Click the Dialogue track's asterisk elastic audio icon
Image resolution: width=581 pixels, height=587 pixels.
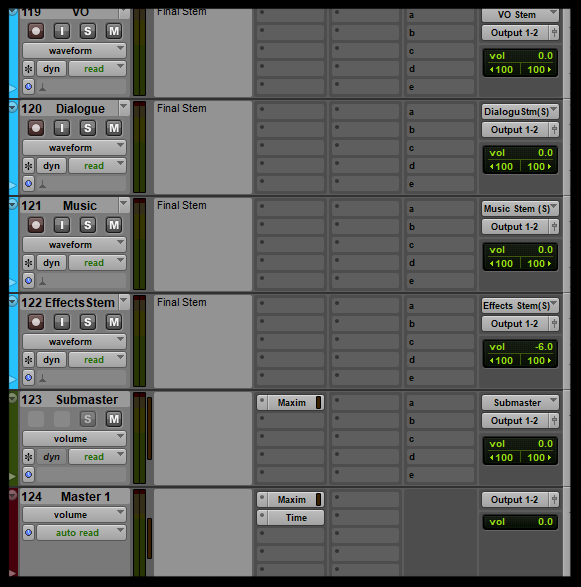point(28,166)
